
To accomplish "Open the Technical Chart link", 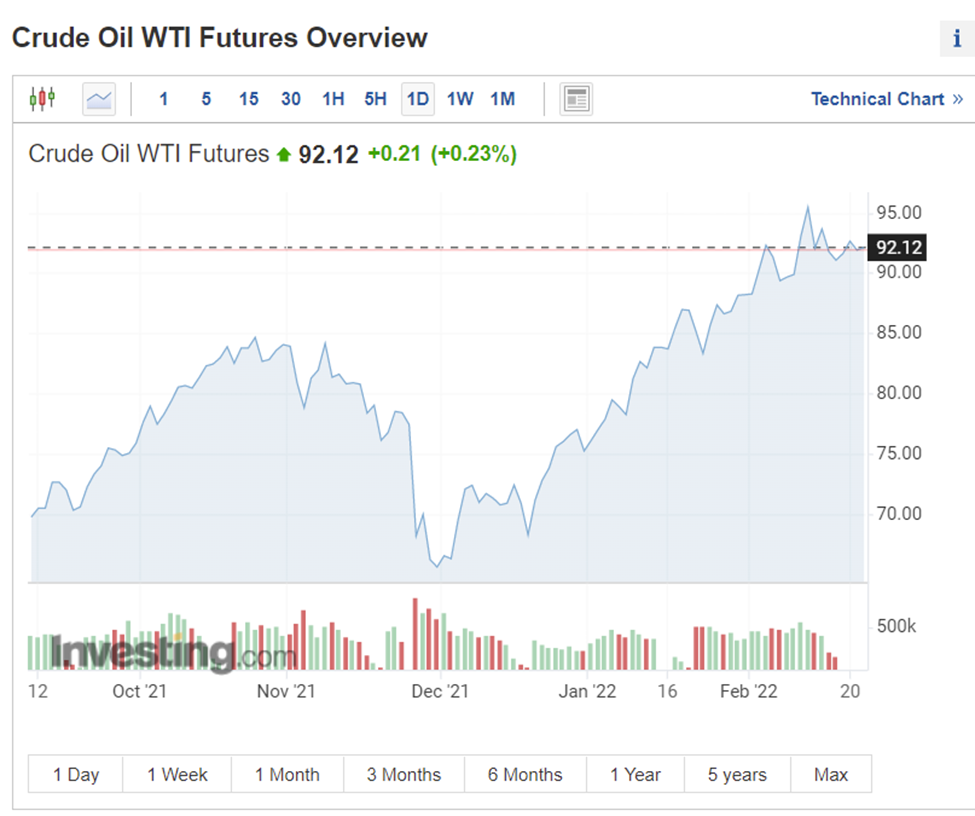I will (x=877, y=99).
